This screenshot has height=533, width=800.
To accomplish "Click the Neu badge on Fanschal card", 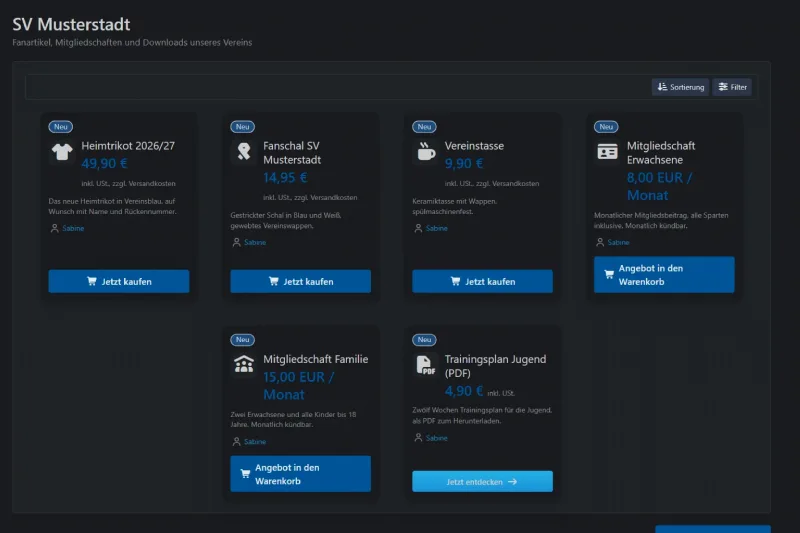I will 242,127.
